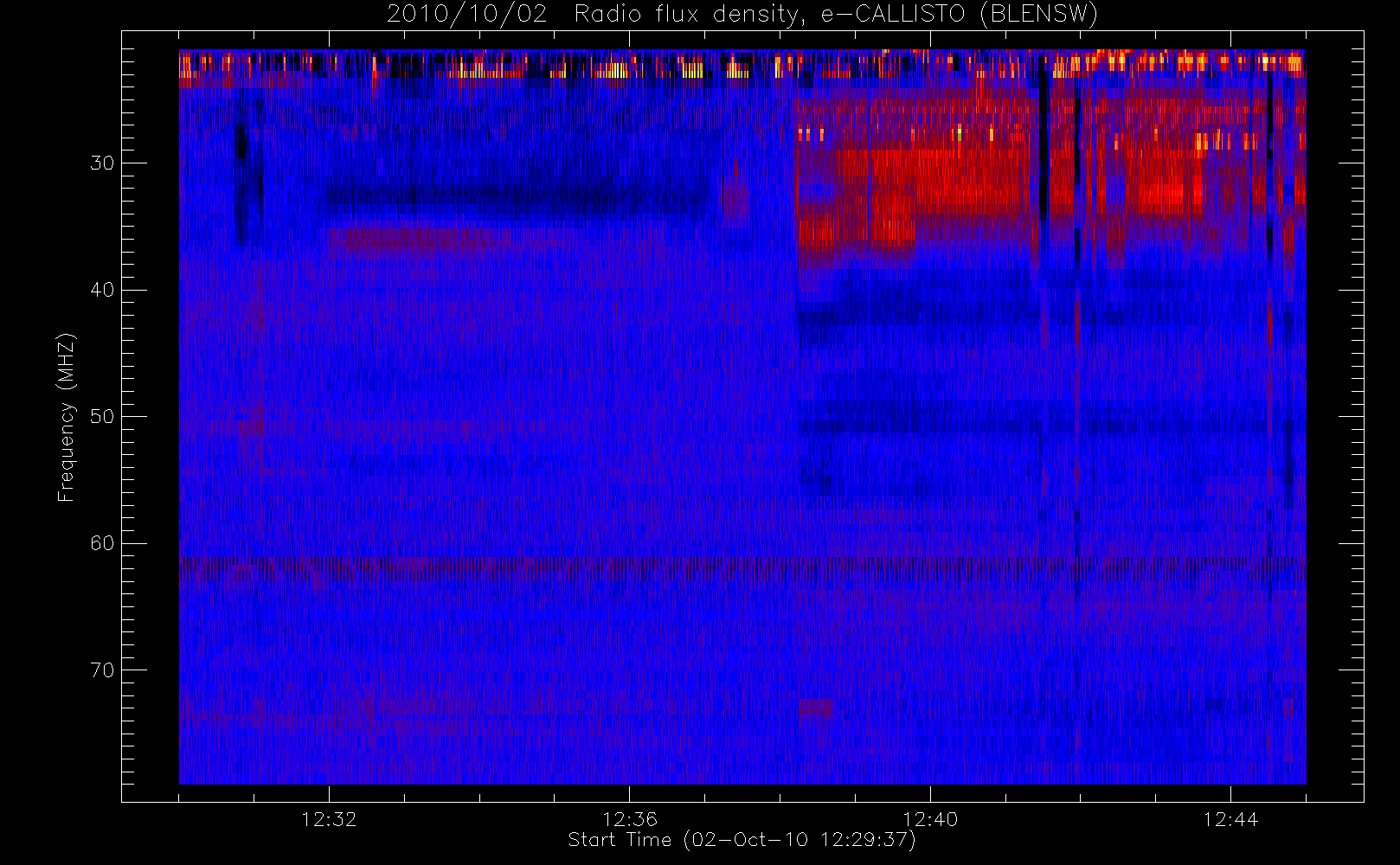Click the 60 MHz frequency tick label
This screenshot has width=1400, height=865.
click(x=102, y=543)
